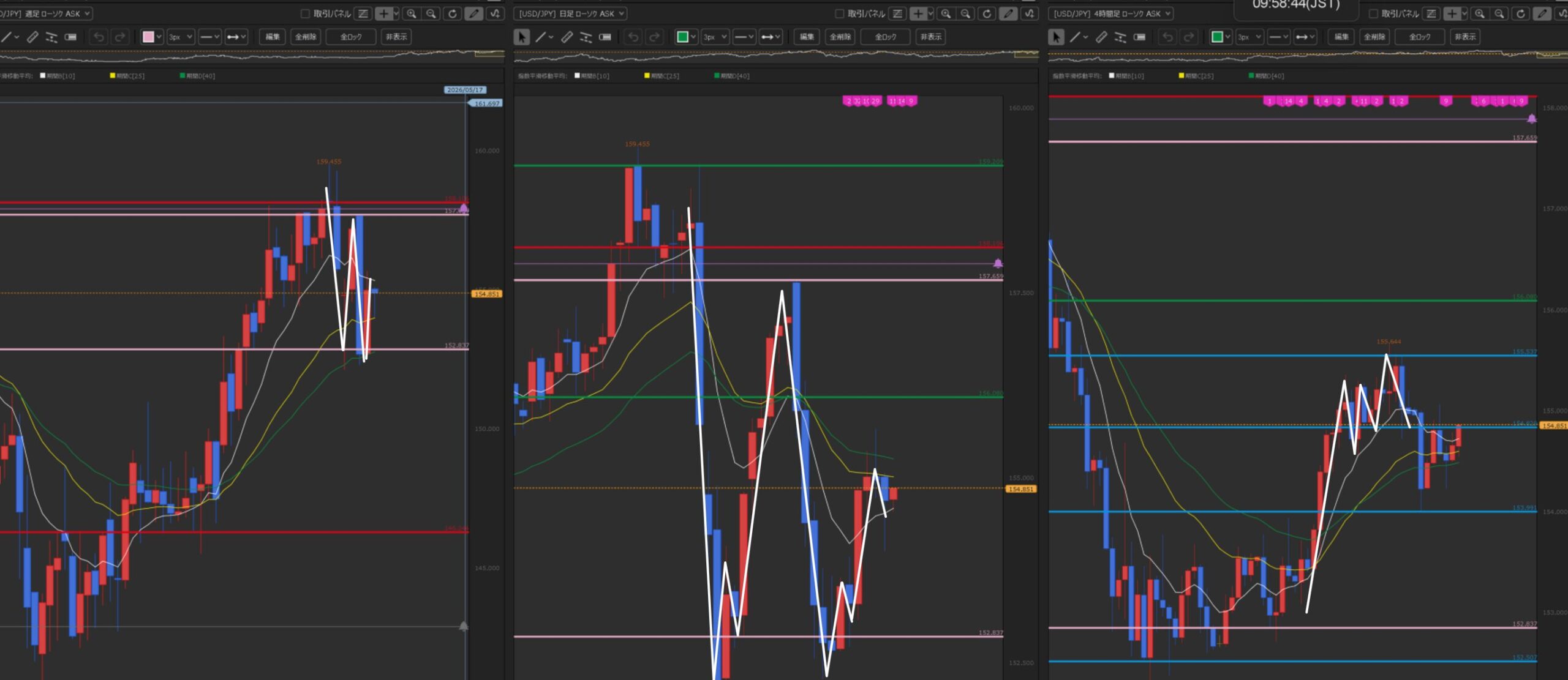Click the 編集 button on daily chart

(x=807, y=37)
